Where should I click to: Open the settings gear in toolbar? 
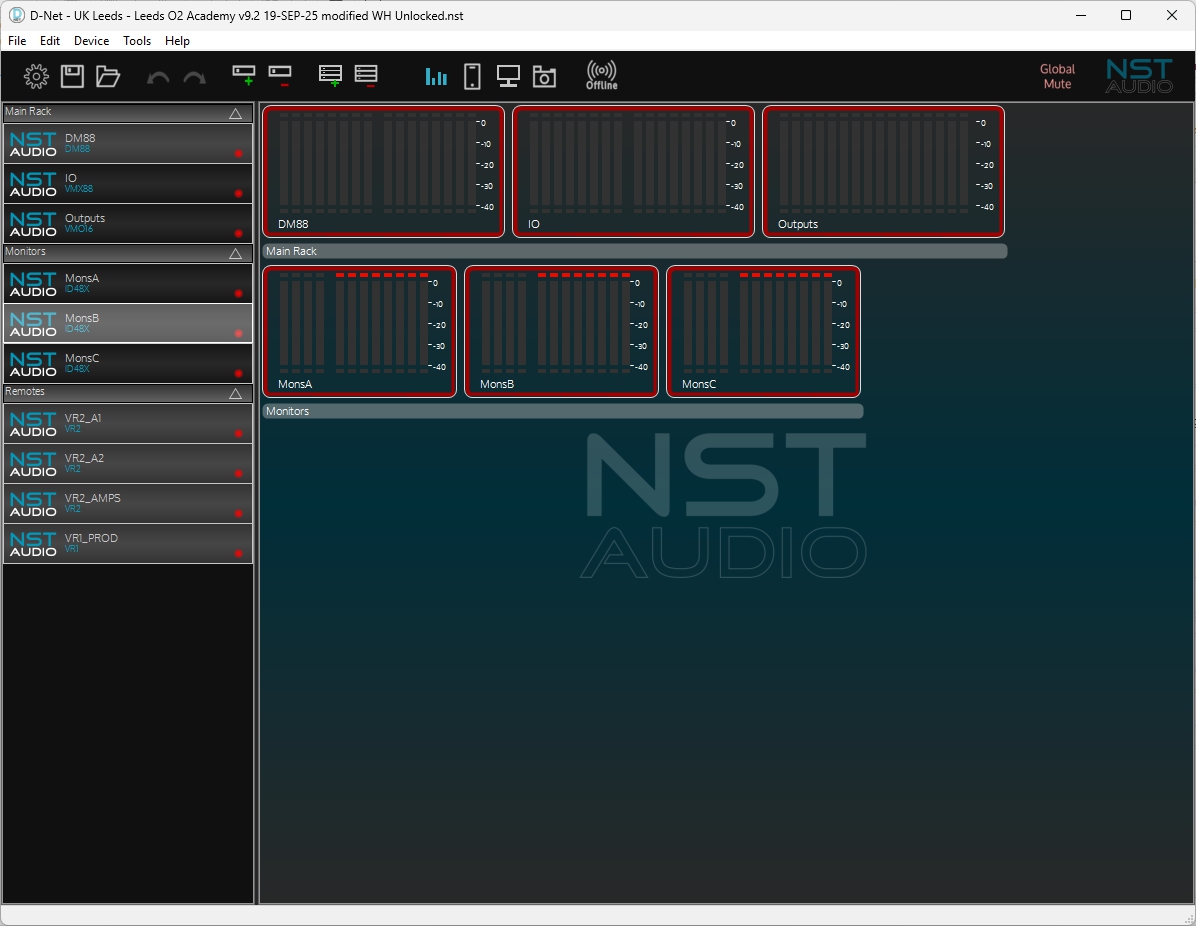(x=36, y=77)
